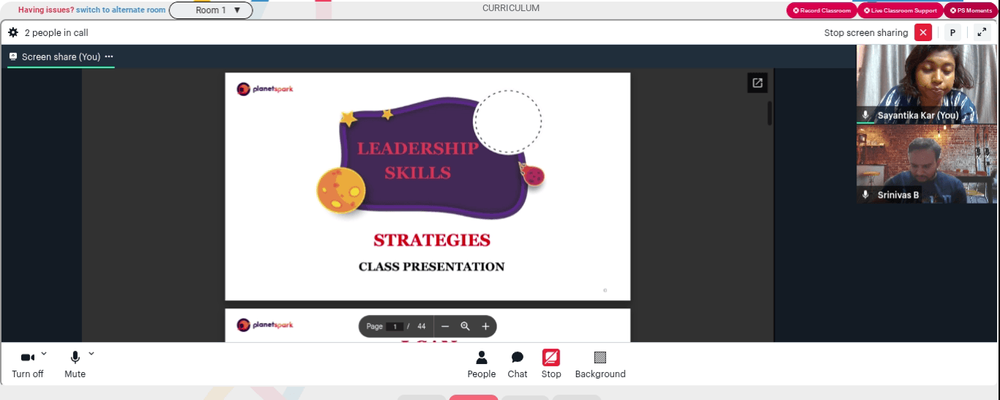Enter fullscreen with the expand arrows icon
The image size is (1000, 400).
pos(981,33)
